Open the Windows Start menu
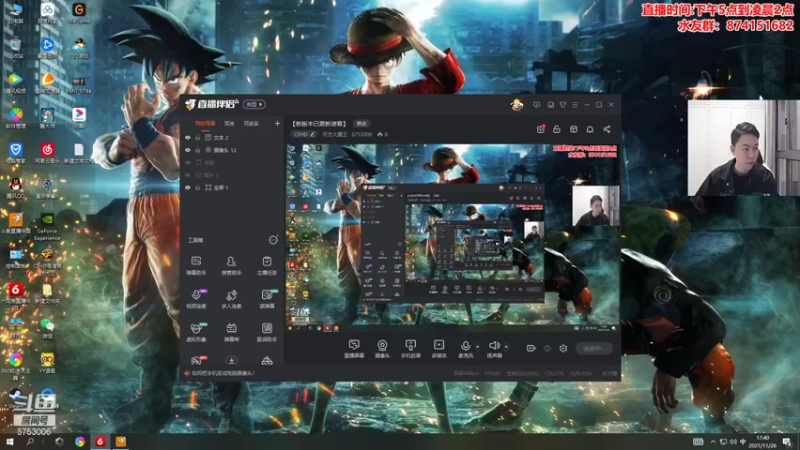Viewport: 800px width, 450px height. [x=9, y=442]
